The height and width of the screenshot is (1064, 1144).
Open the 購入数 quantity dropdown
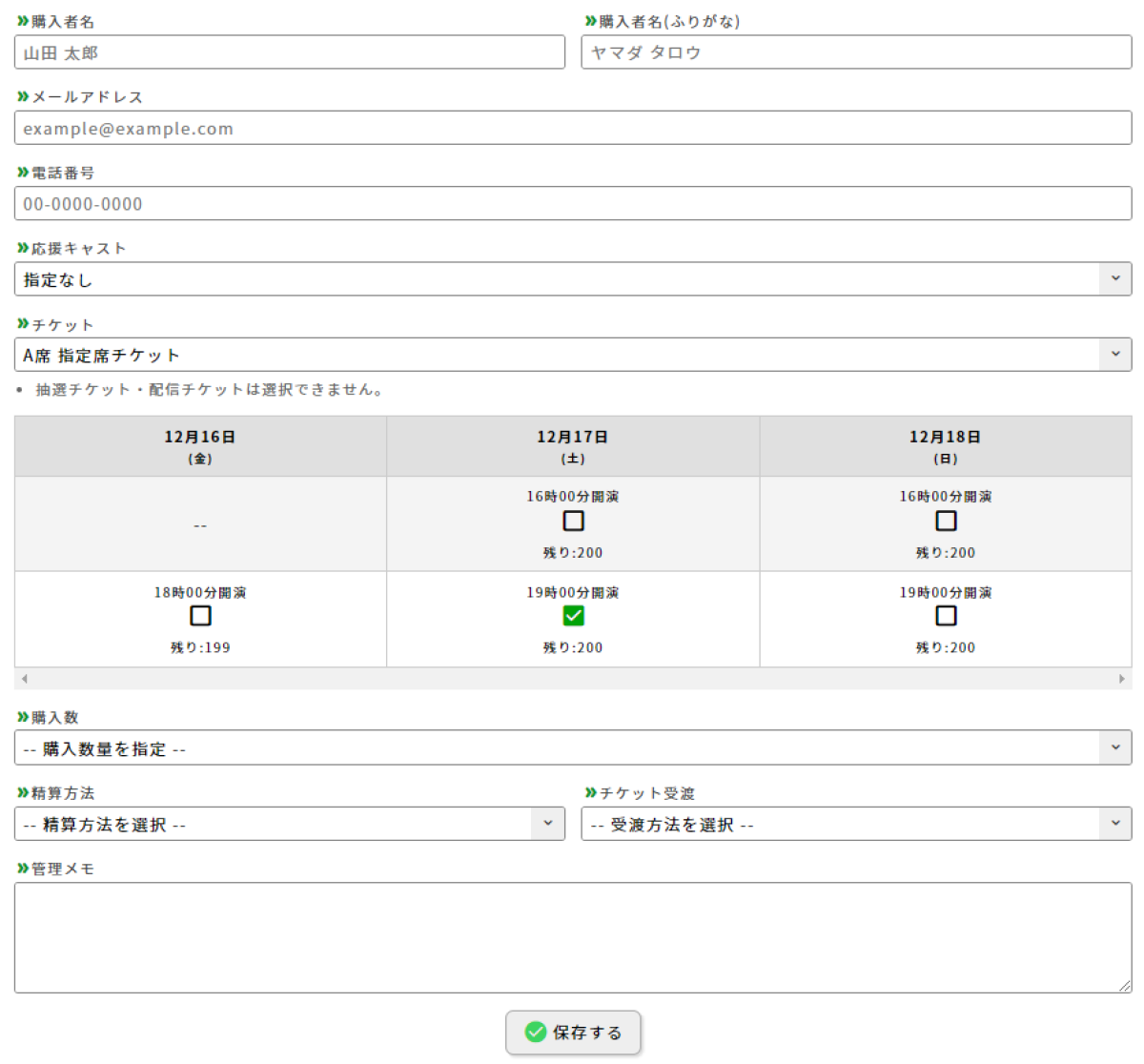pyautogui.click(x=572, y=748)
